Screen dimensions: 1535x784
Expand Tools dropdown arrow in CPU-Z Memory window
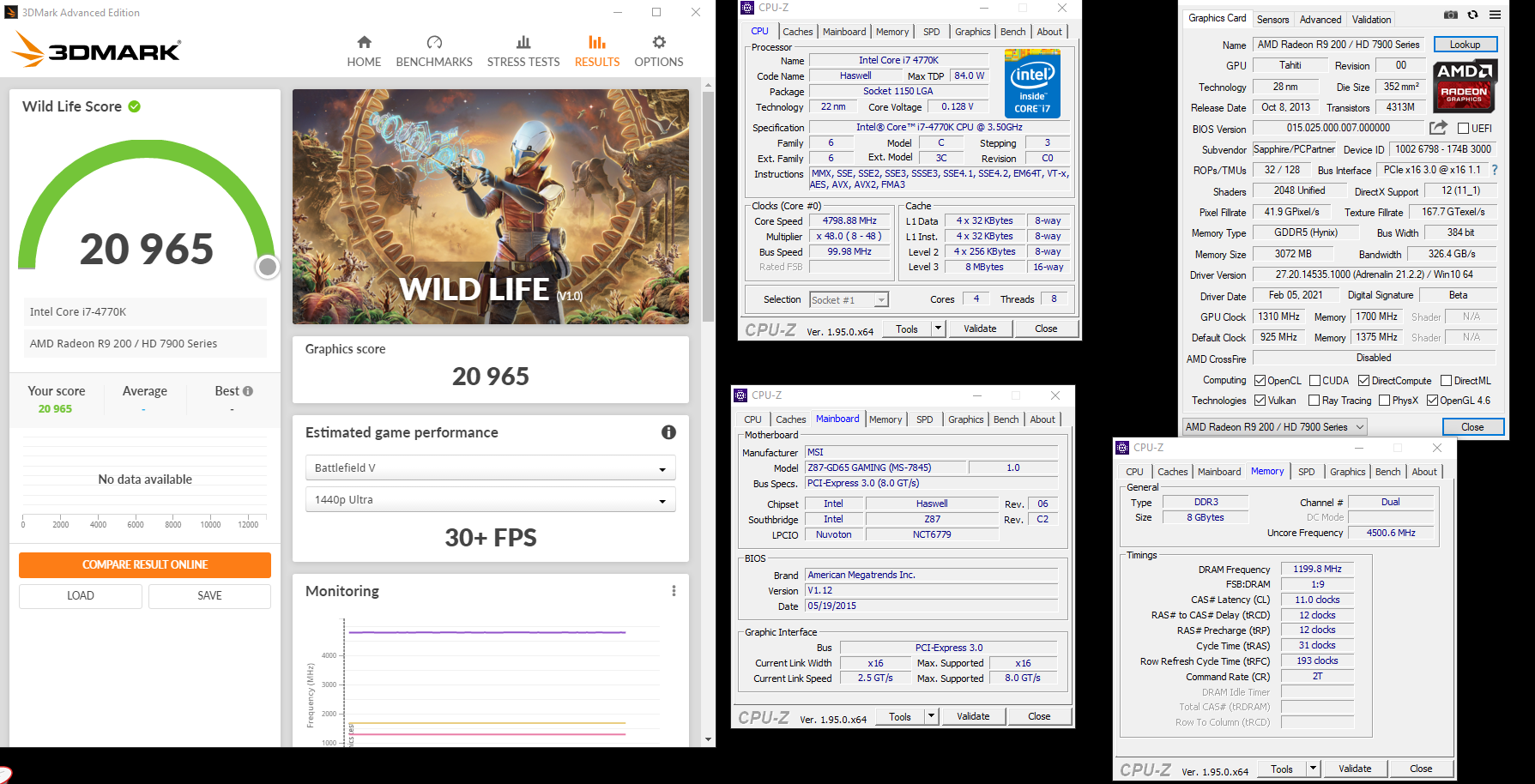(x=1313, y=769)
